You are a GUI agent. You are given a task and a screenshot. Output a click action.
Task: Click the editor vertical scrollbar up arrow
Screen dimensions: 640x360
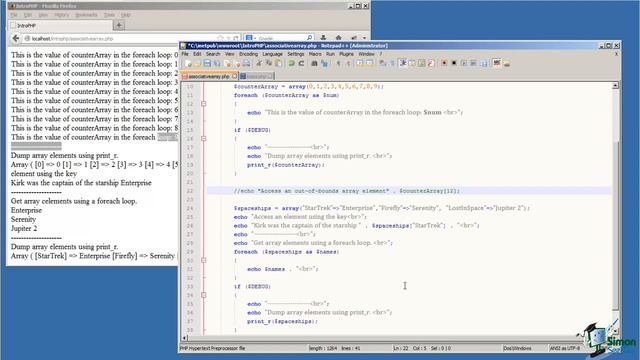[615, 85]
